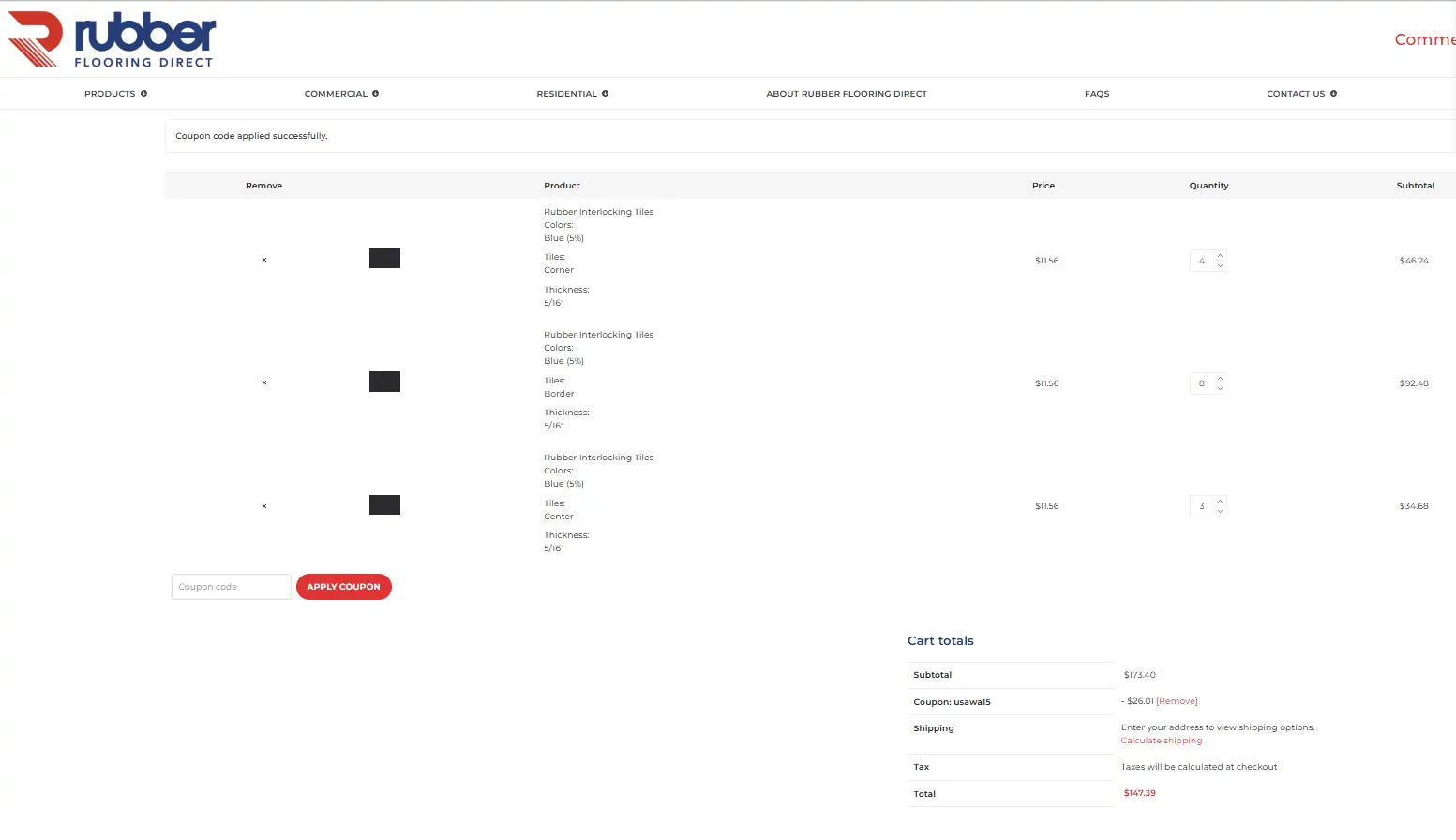1456x840 pixels.
Task: Open the Center tile product thumbnail
Action: [x=384, y=505]
